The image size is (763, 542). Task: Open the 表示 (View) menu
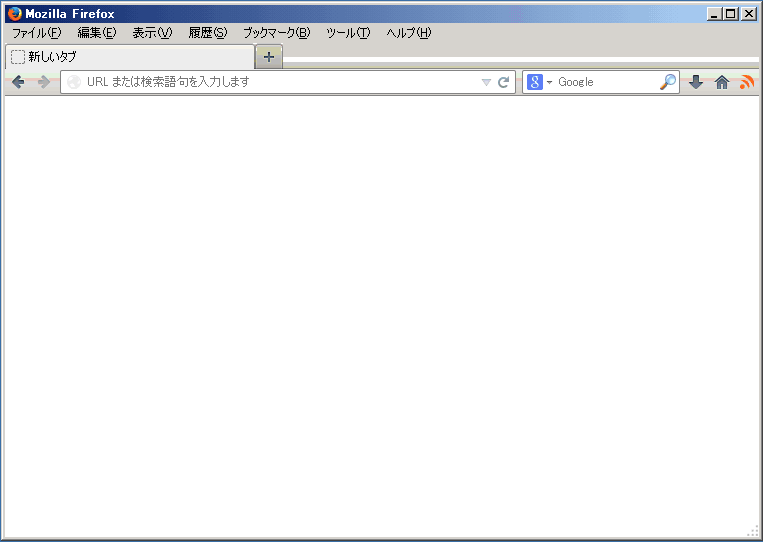(152, 33)
